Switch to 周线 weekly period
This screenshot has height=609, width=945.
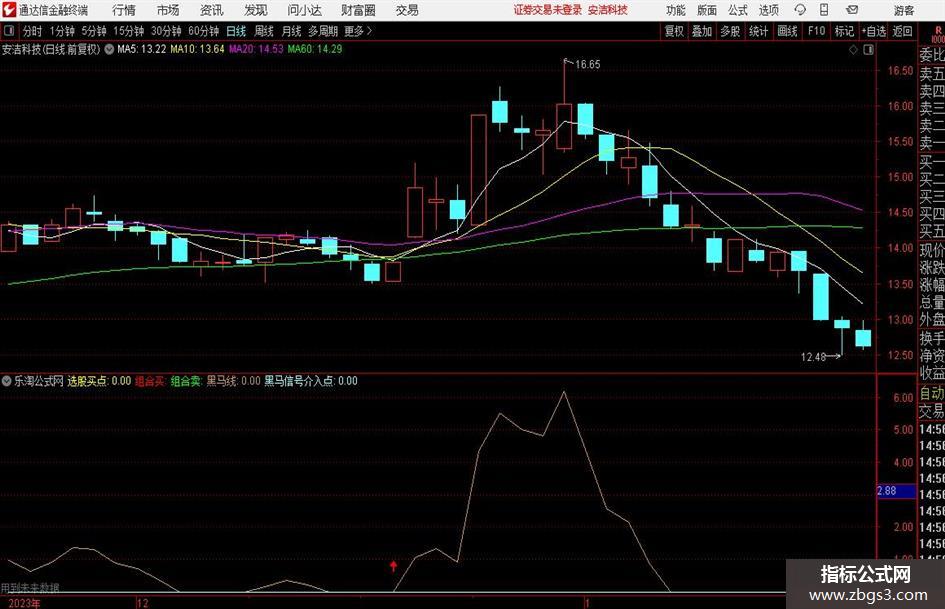(264, 31)
